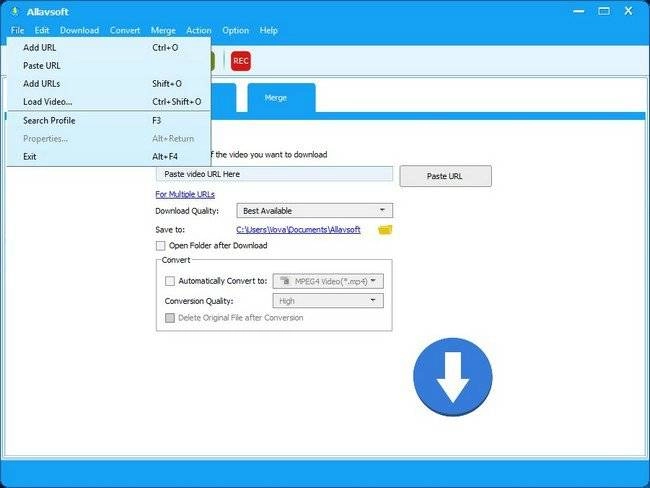Click the Paste URL button
The image size is (650, 488).
pyautogui.click(x=446, y=176)
